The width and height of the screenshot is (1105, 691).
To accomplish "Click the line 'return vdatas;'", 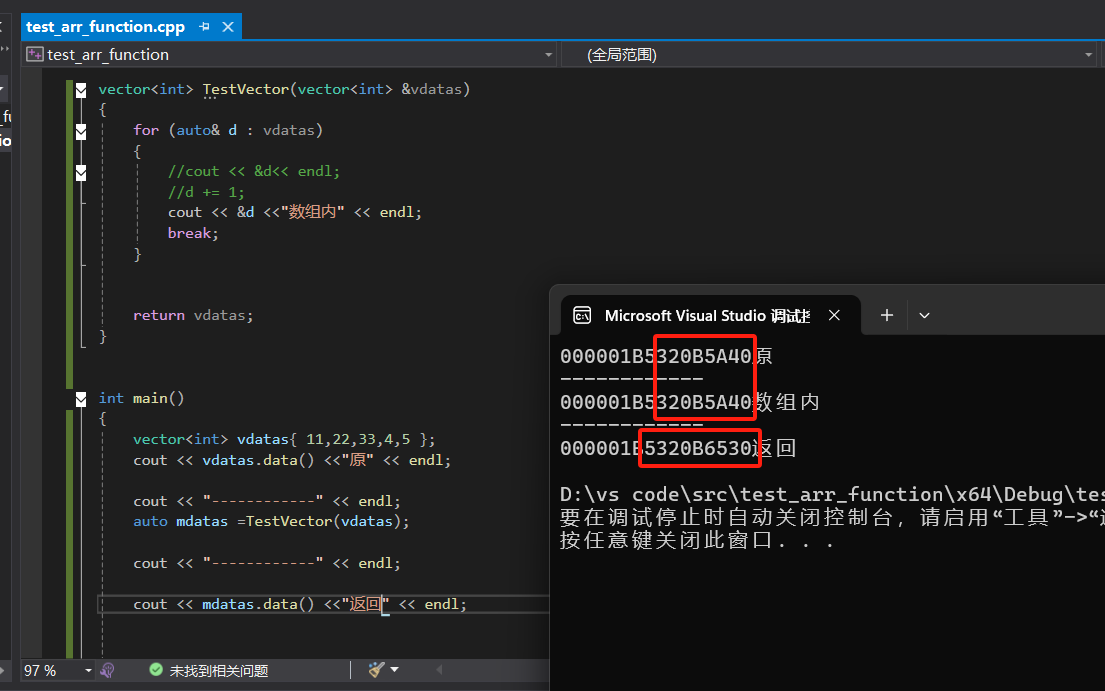I will (x=193, y=315).
